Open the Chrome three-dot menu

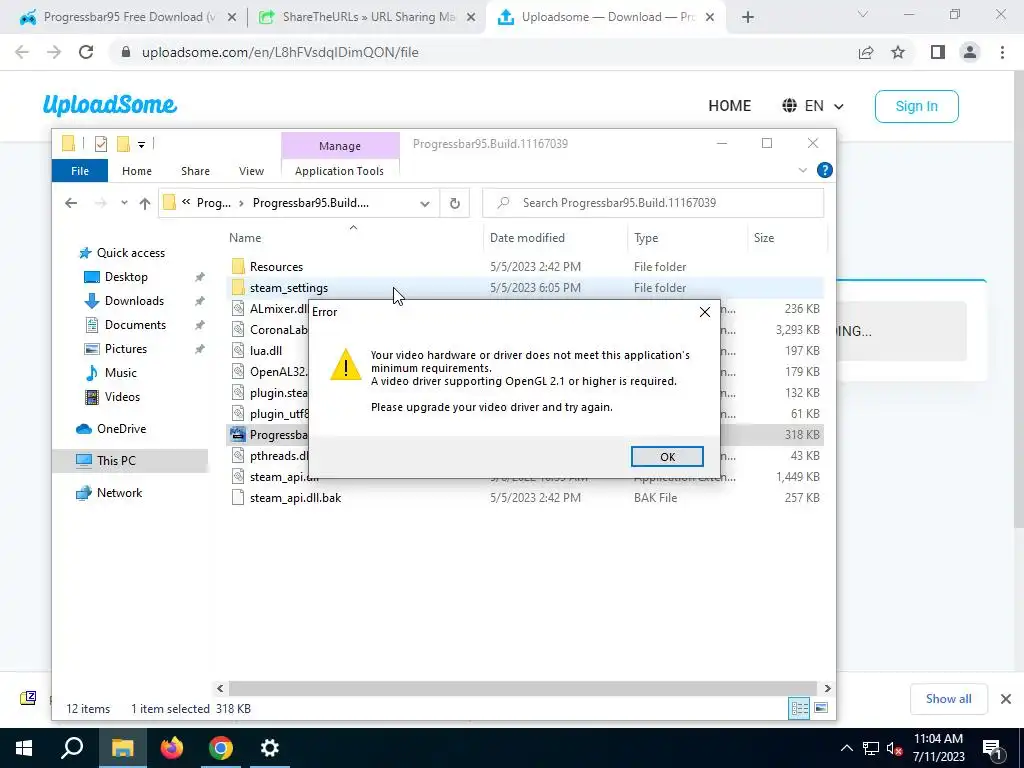(1002, 52)
